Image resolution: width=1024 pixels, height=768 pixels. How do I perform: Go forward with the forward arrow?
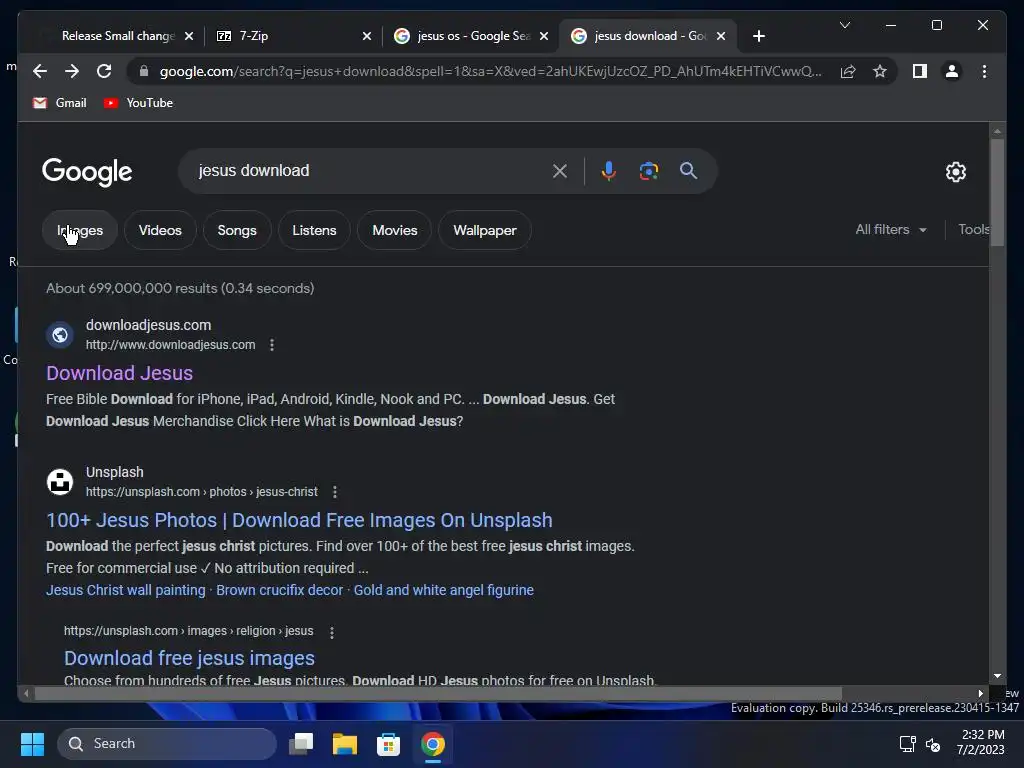72,71
